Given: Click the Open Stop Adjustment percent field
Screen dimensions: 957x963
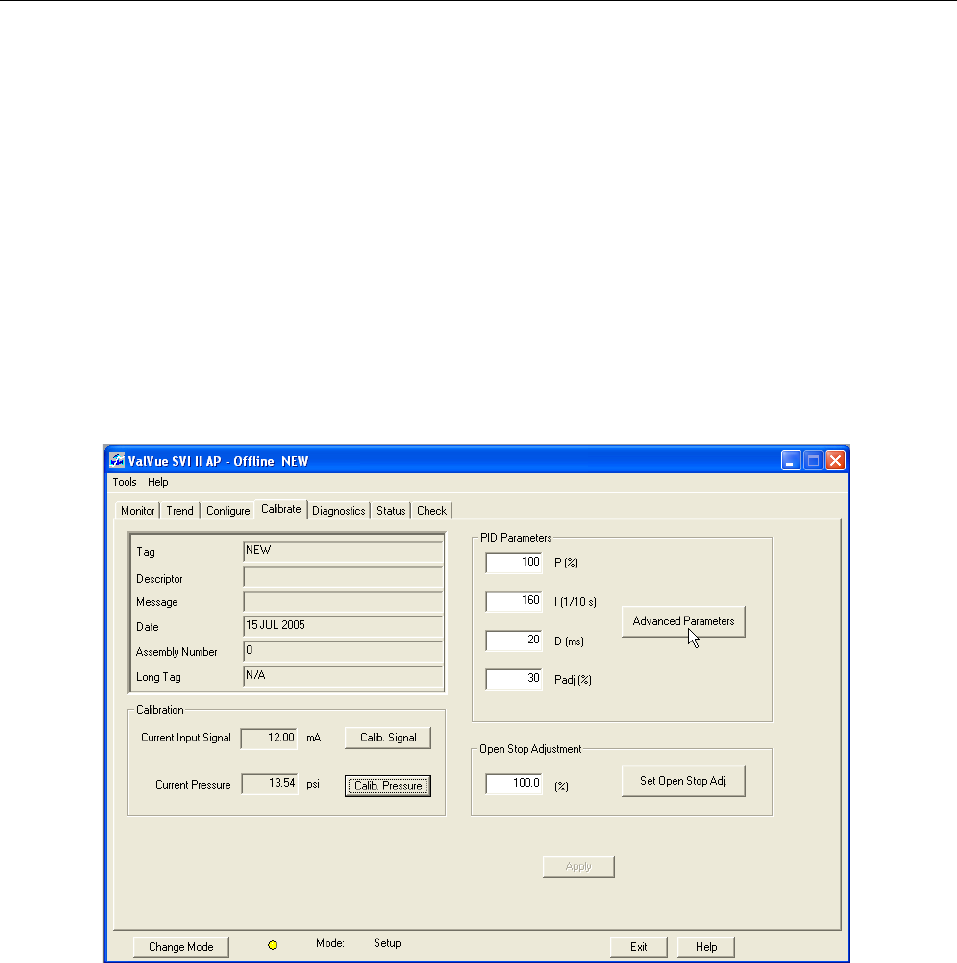Looking at the screenshot, I should [514, 784].
